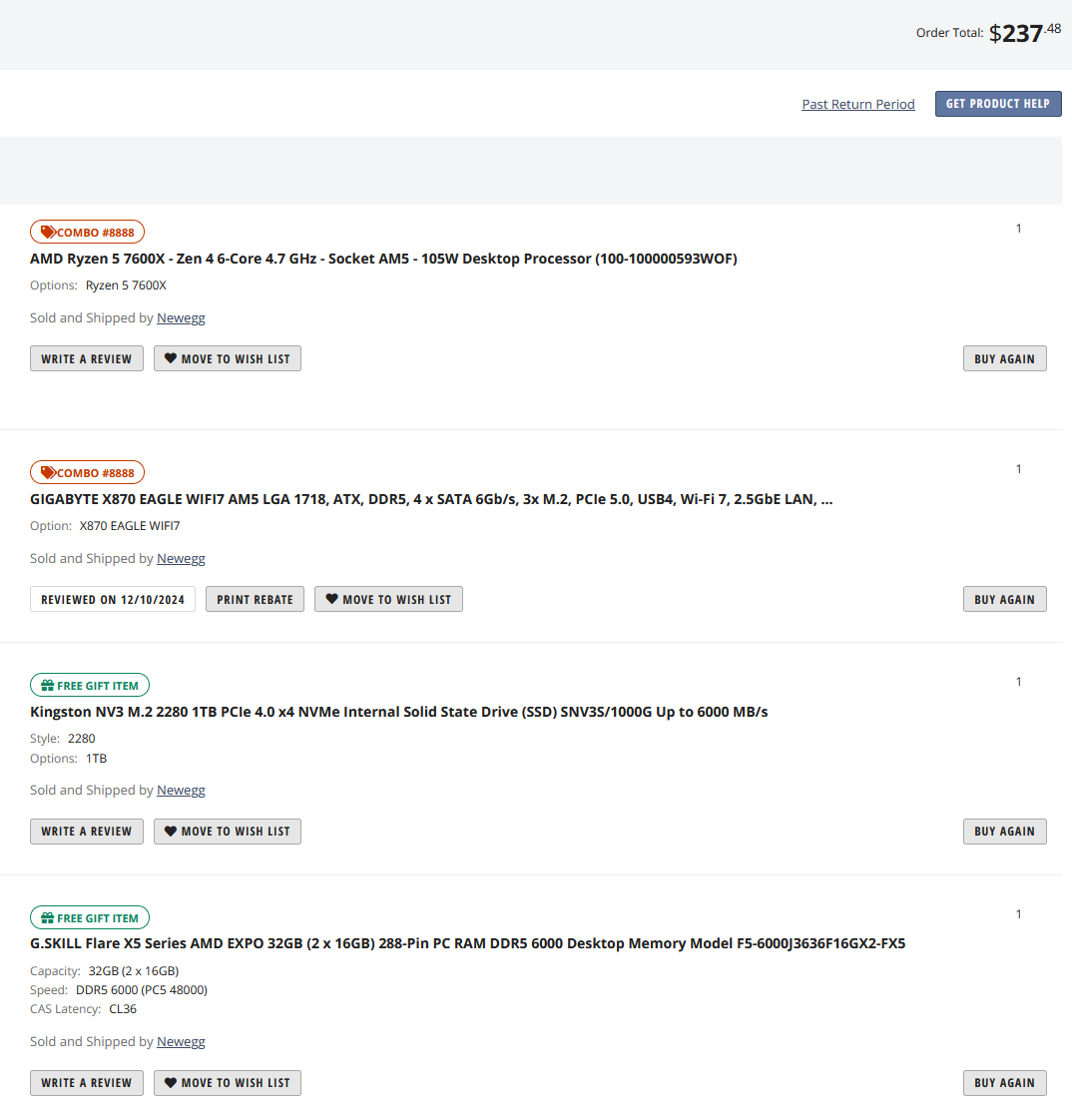Buy the GIGABYTE X870 EAGLE WIFI7 again
The height and width of the screenshot is (1120, 1072).
coord(1004,599)
